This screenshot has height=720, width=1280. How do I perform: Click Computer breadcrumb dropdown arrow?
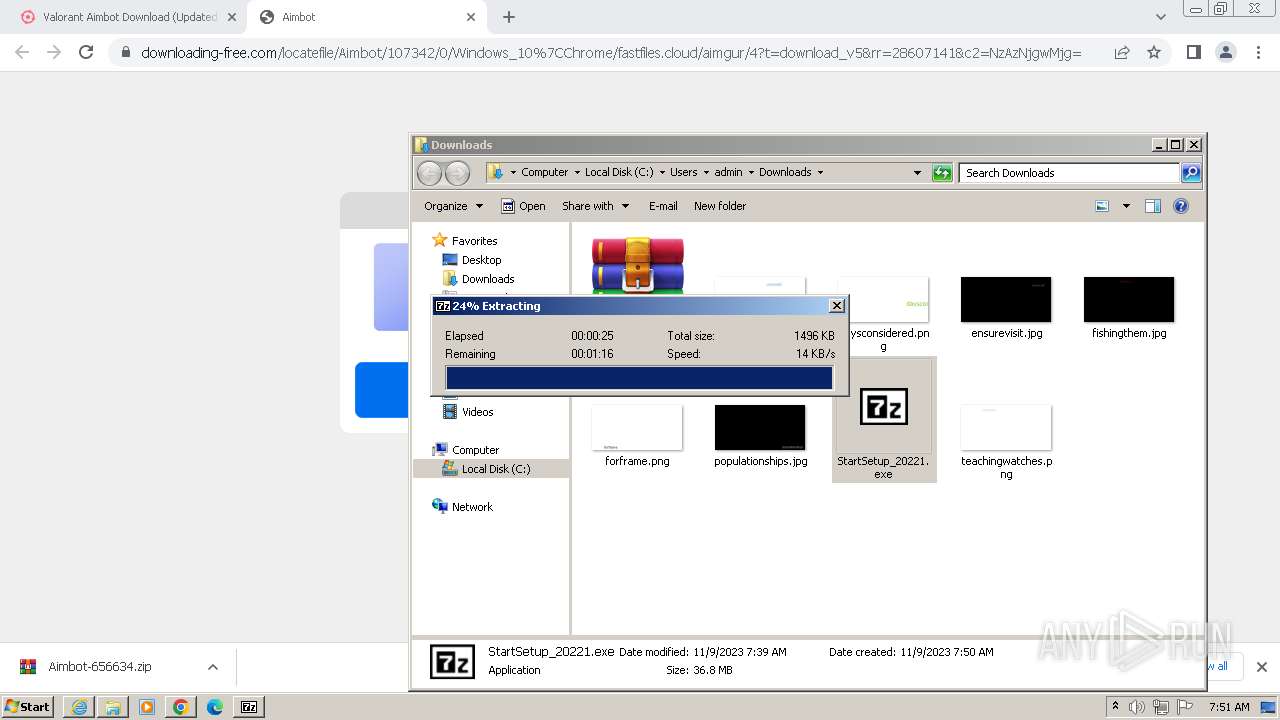[x=575, y=173]
